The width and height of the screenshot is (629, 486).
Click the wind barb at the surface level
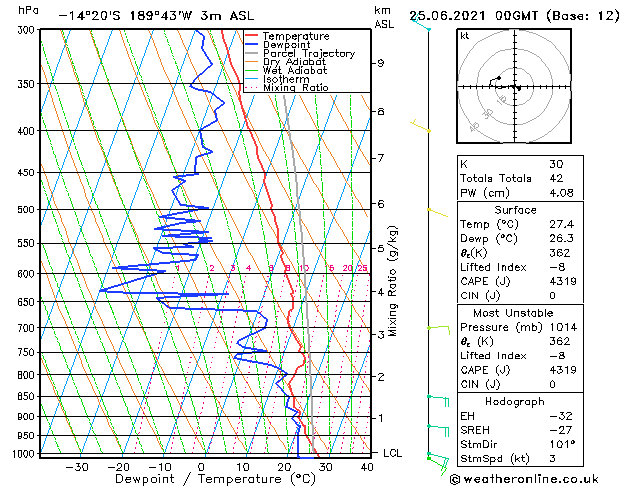tap(436, 459)
